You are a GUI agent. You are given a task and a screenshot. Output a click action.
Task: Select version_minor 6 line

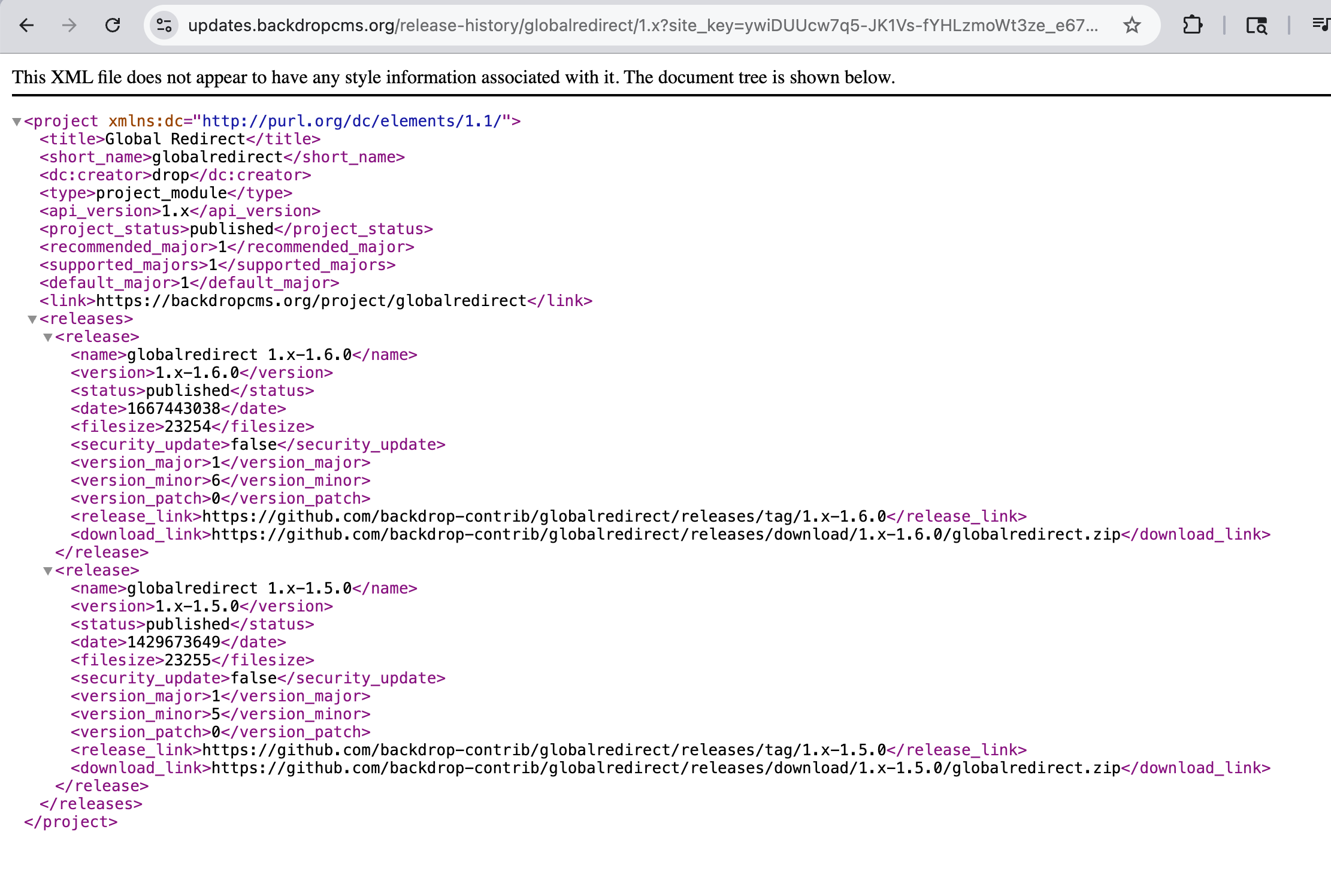point(220,480)
